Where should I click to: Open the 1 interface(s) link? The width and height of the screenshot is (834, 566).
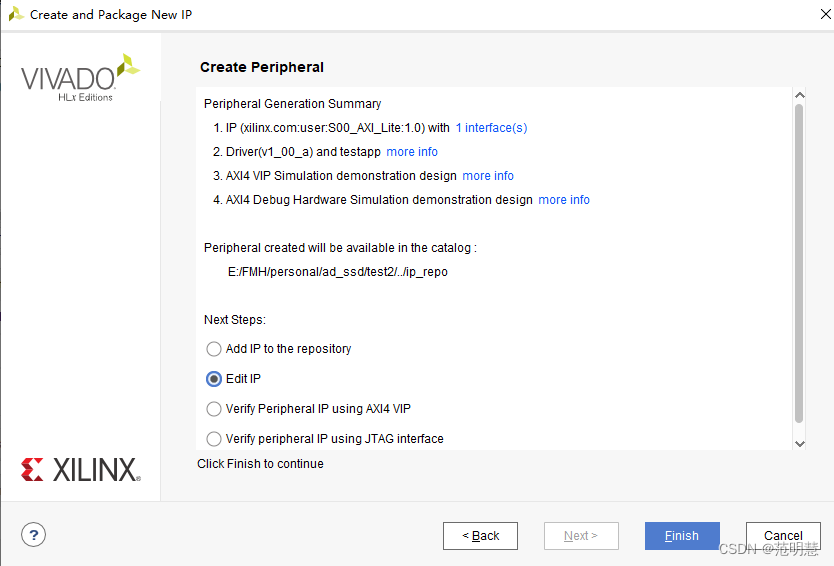[491, 128]
